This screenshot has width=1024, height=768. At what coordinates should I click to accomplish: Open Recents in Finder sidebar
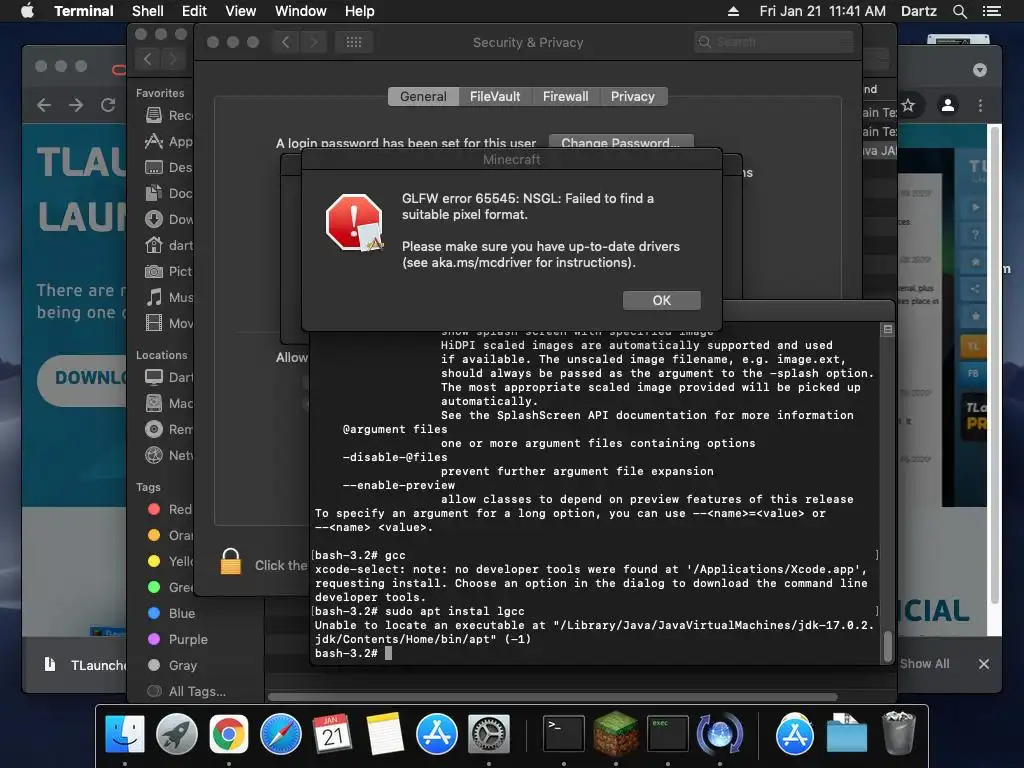click(169, 115)
